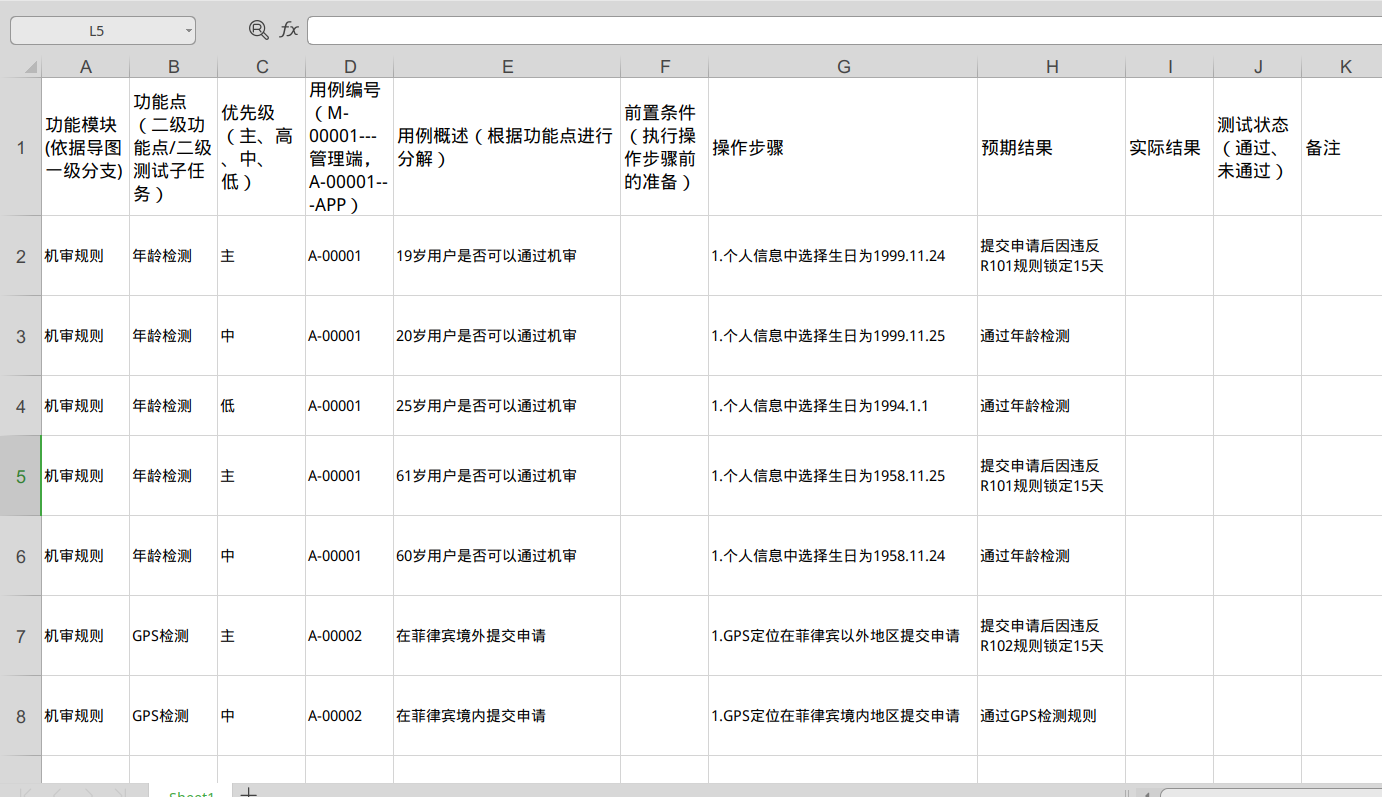
Task: Open the Insert Function (fx) icon
Action: tap(290, 30)
